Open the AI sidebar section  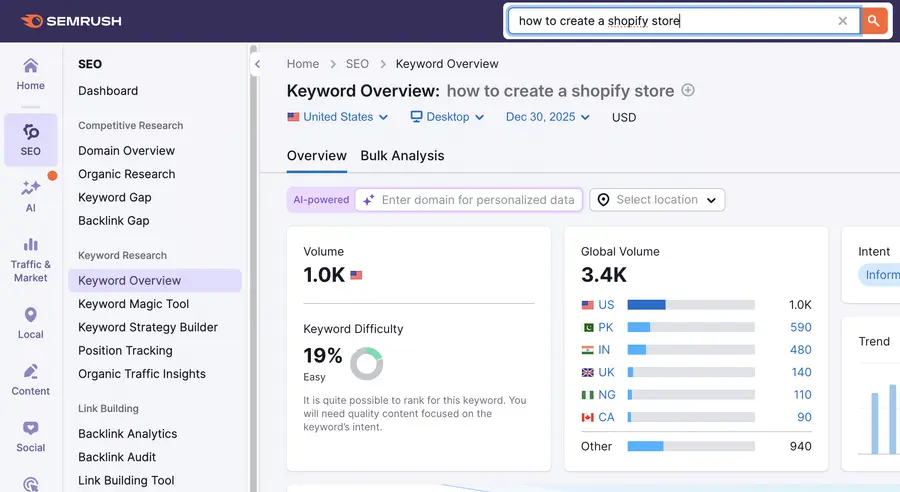pyautogui.click(x=30, y=196)
